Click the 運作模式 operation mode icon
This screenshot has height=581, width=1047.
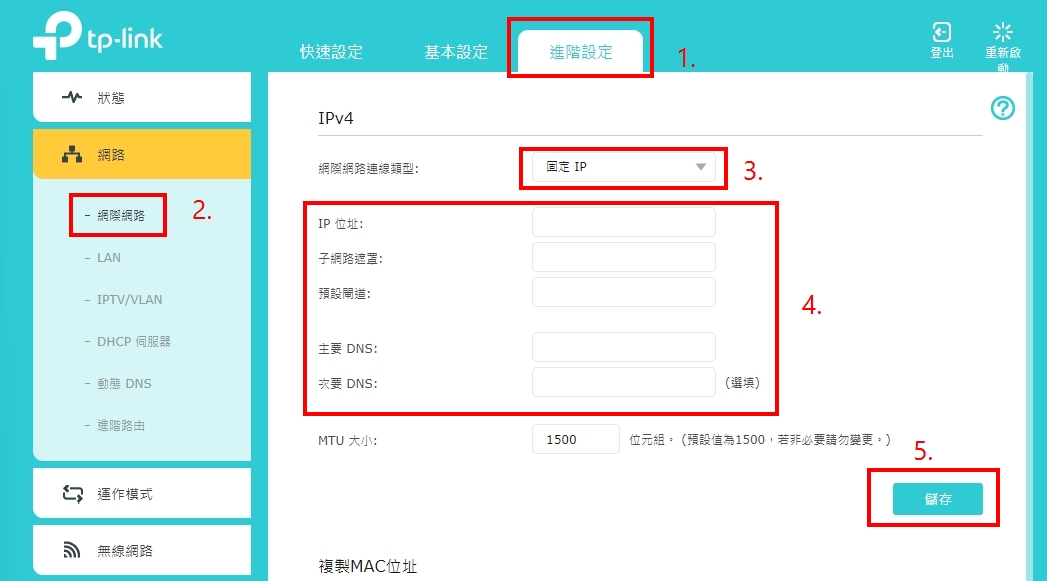(72, 494)
